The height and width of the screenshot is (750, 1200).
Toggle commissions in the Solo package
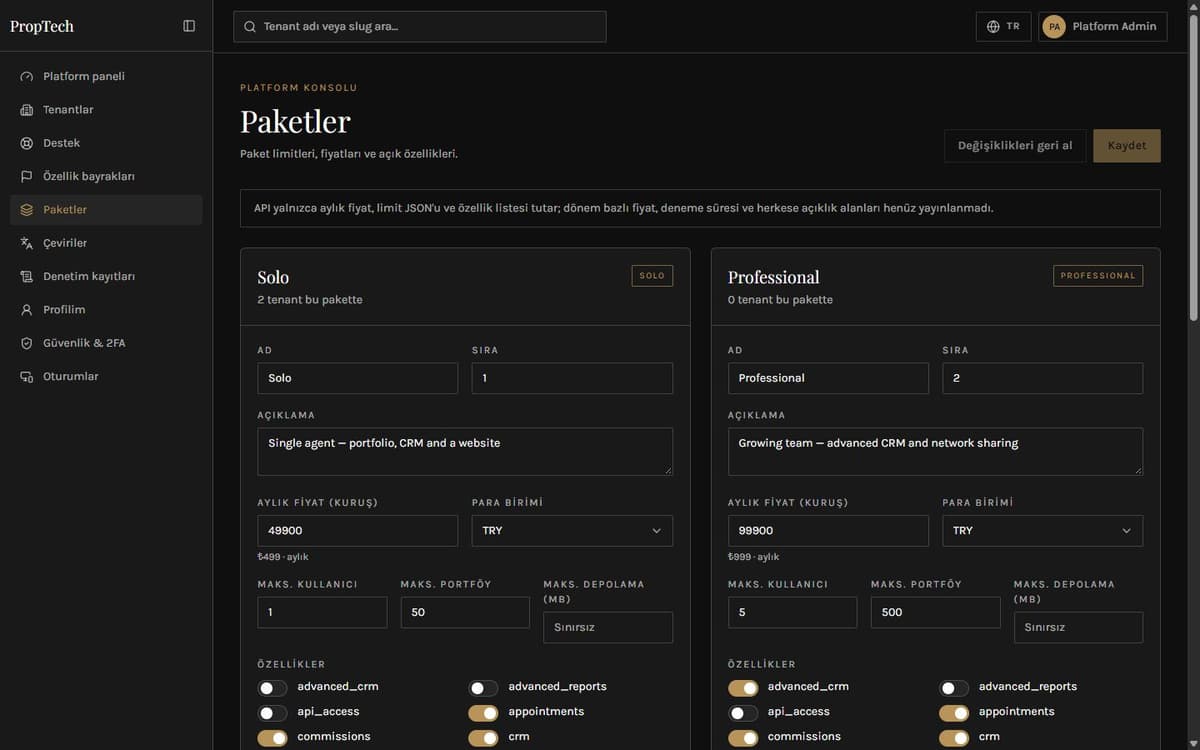(272, 738)
